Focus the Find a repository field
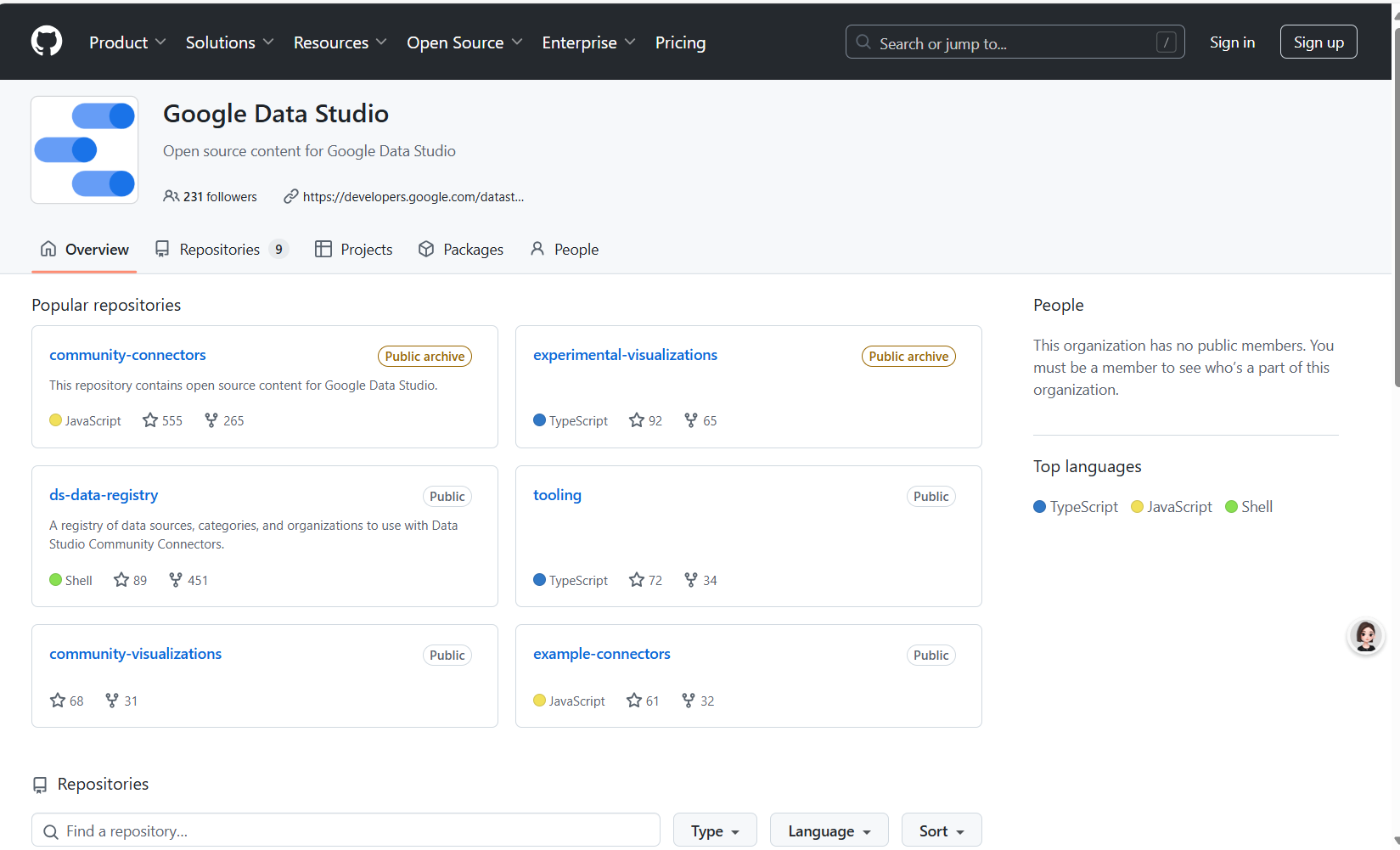 click(346, 830)
